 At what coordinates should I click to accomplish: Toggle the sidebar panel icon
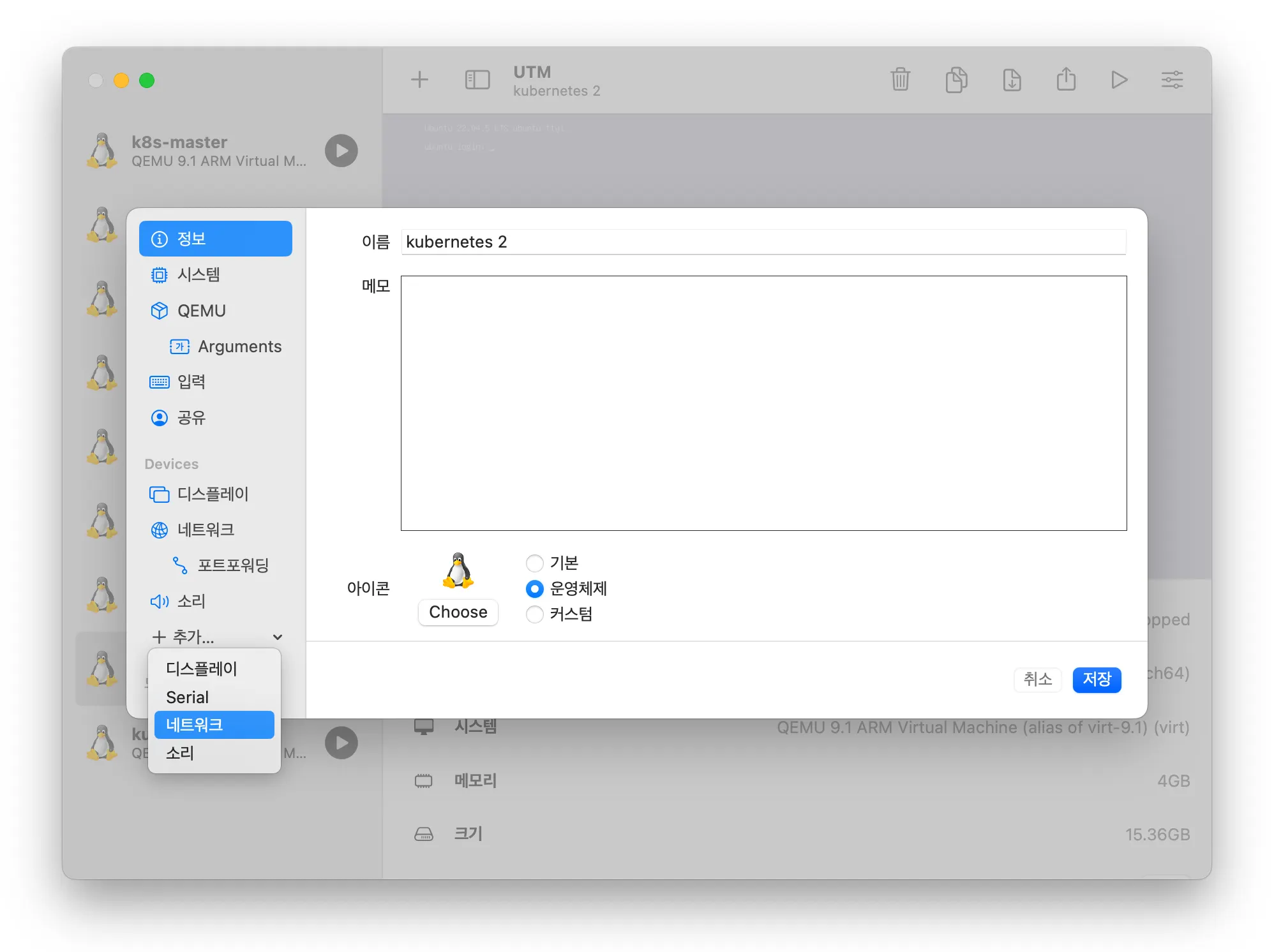pyautogui.click(x=477, y=80)
